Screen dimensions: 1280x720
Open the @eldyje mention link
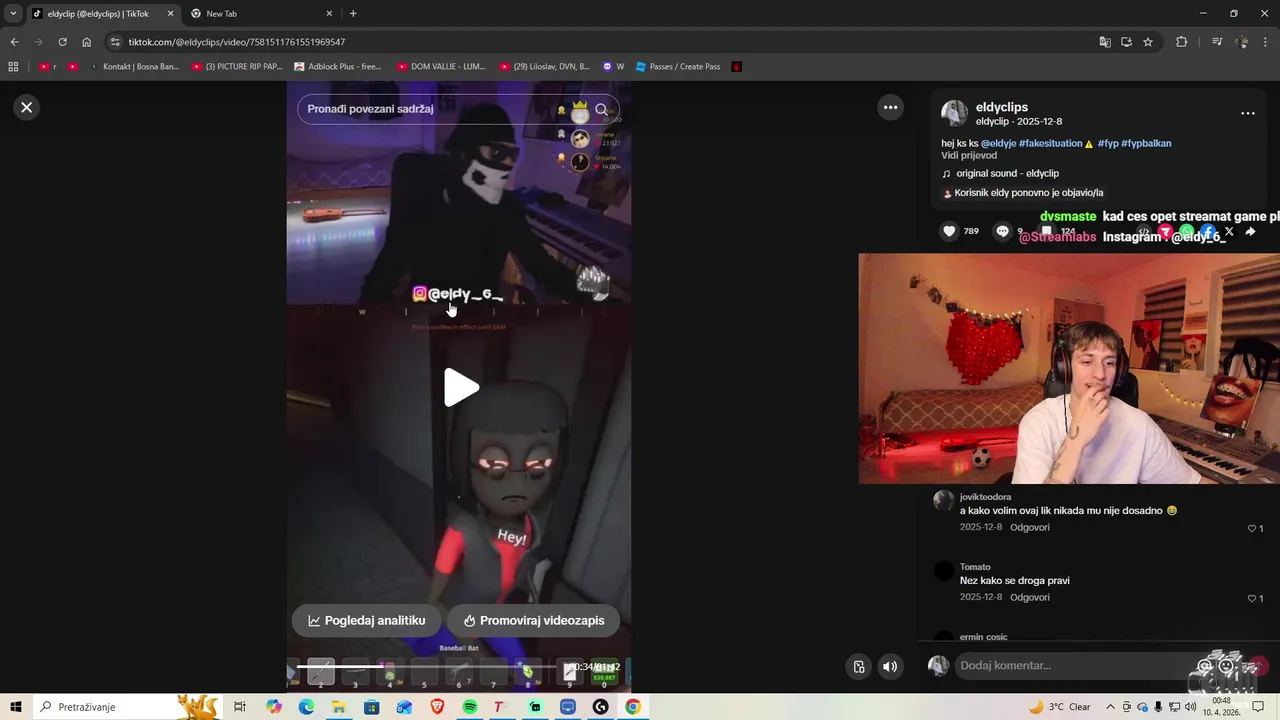pyautogui.click(x=998, y=143)
